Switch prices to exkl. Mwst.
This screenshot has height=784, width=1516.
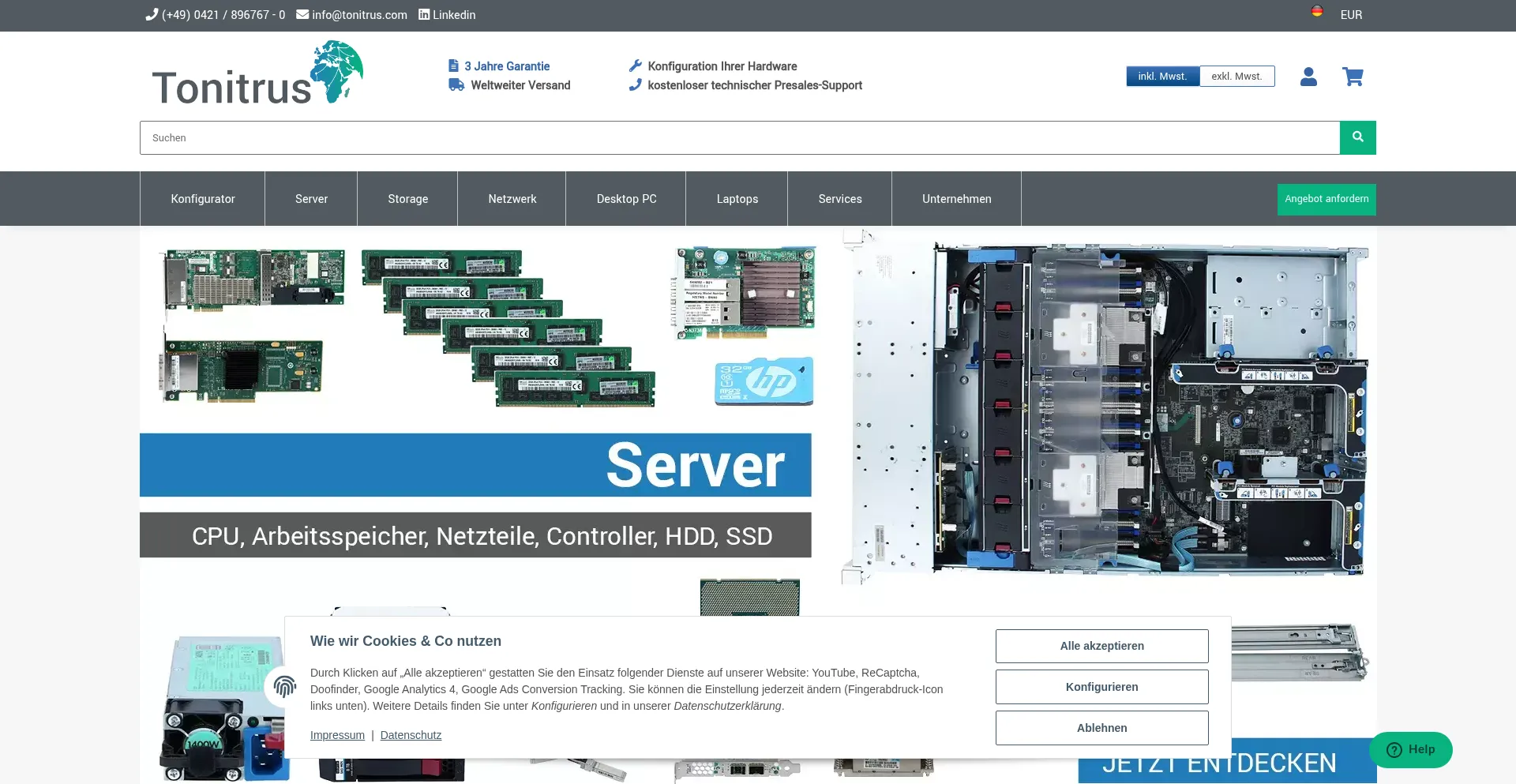click(x=1236, y=77)
